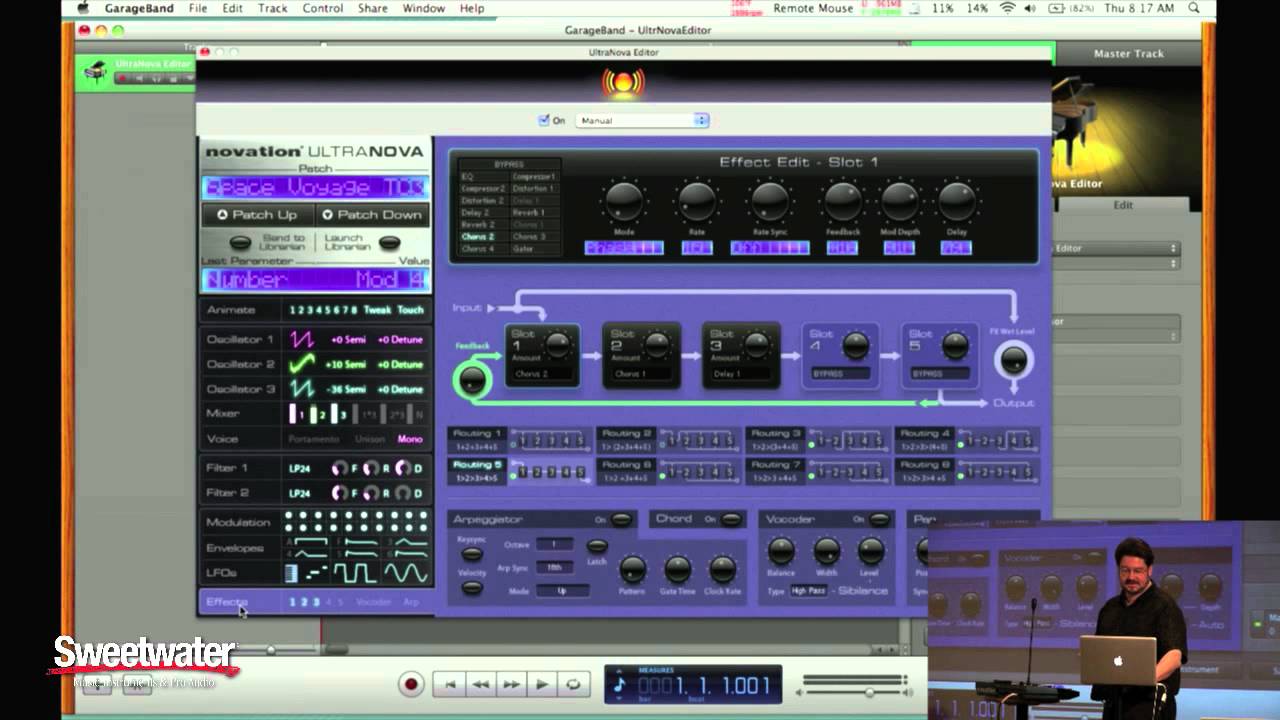Click the Patch Down button
Image resolution: width=1280 pixels, height=720 pixels.
click(x=372, y=215)
